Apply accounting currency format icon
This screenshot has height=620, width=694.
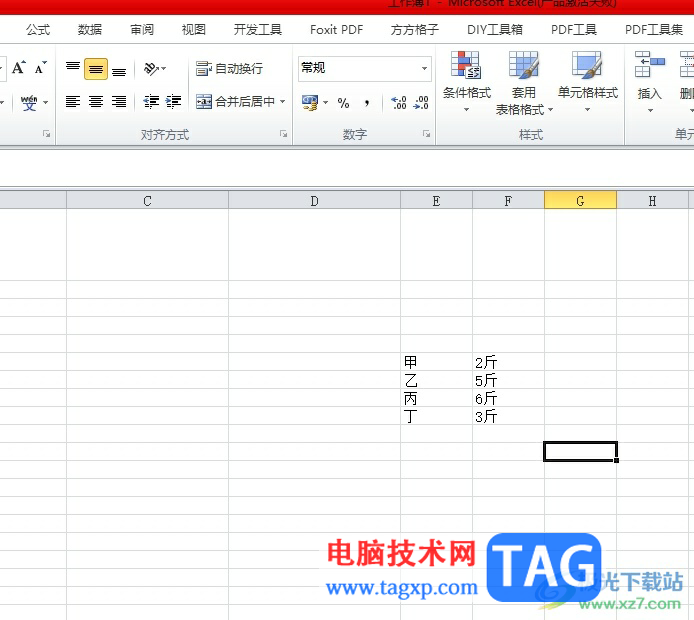(310, 103)
